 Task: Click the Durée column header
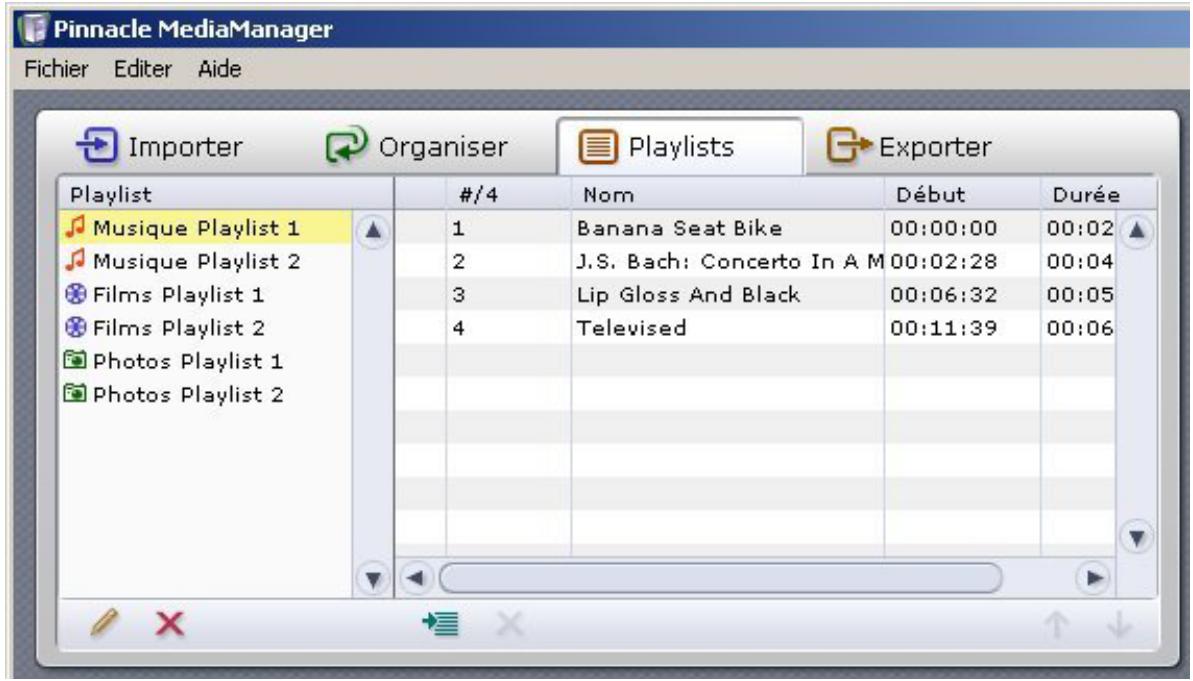coord(1098,195)
